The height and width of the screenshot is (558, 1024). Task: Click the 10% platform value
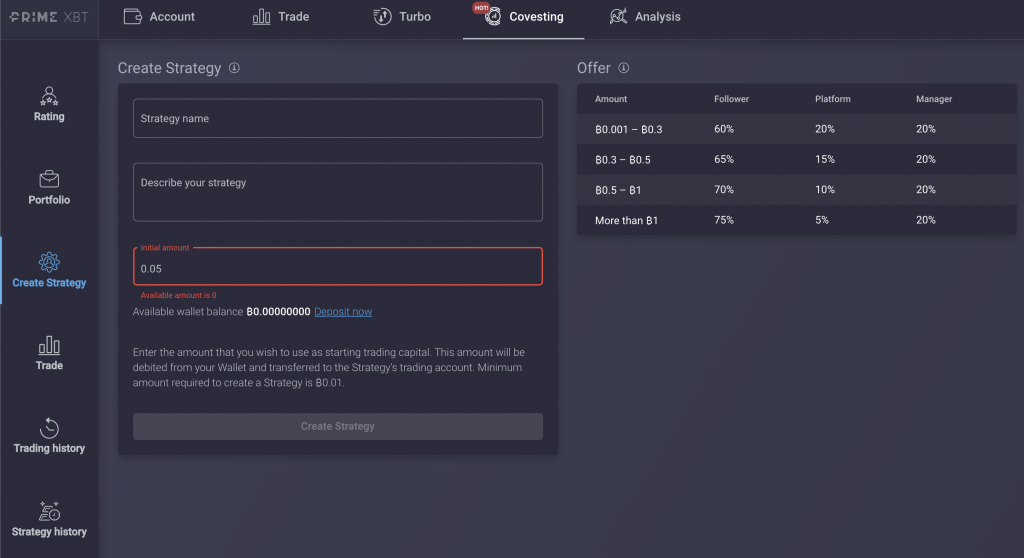tap(825, 190)
